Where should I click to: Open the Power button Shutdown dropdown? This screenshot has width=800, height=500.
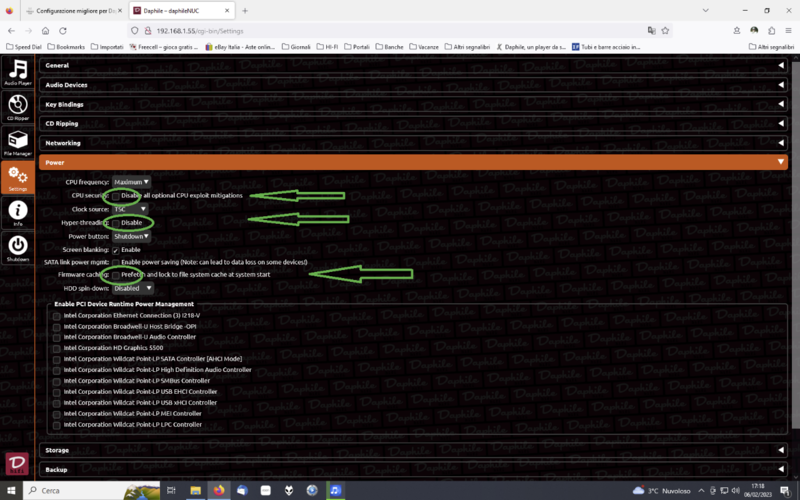tap(131, 236)
